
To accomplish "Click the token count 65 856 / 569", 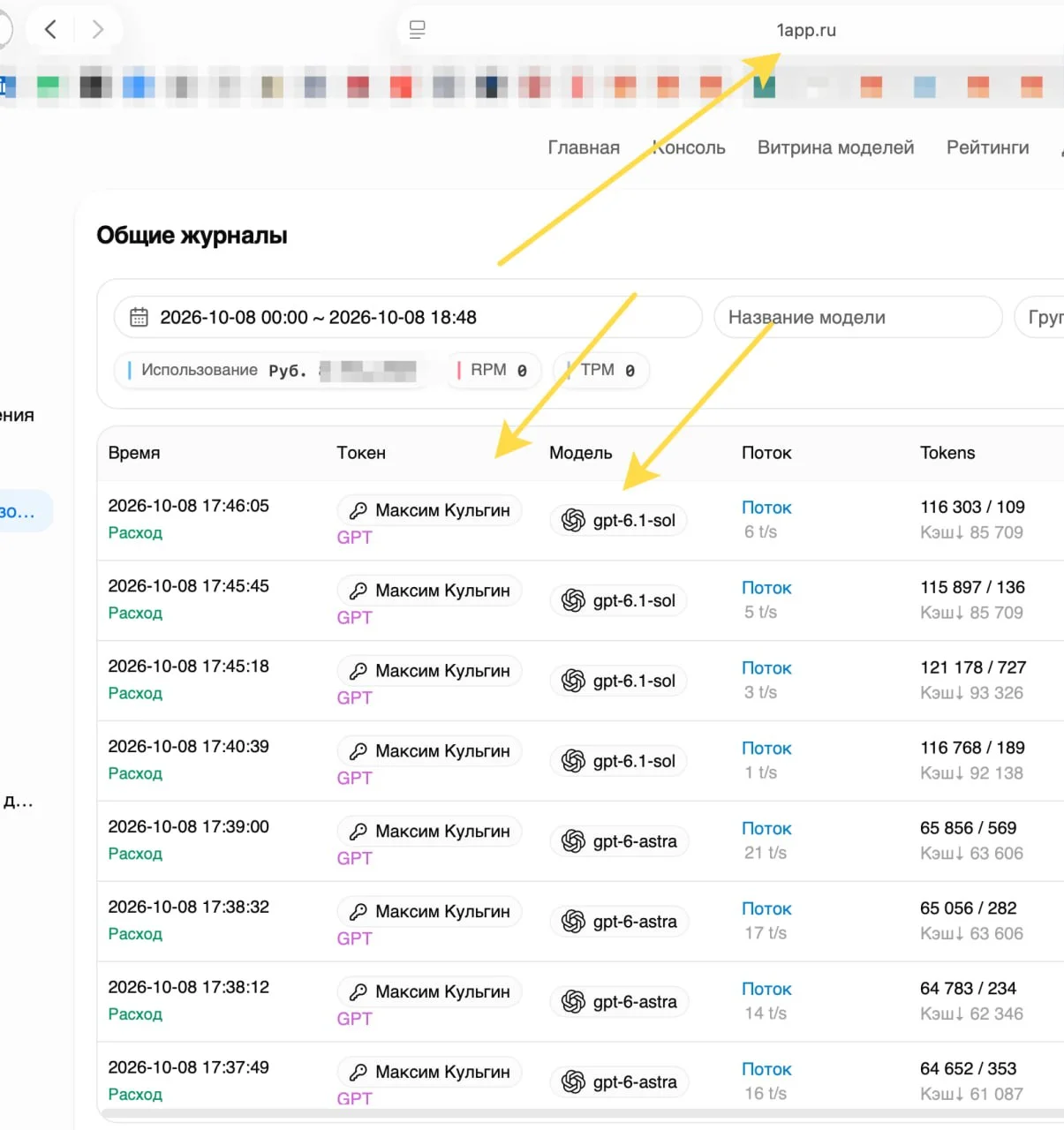I will coord(968,828).
